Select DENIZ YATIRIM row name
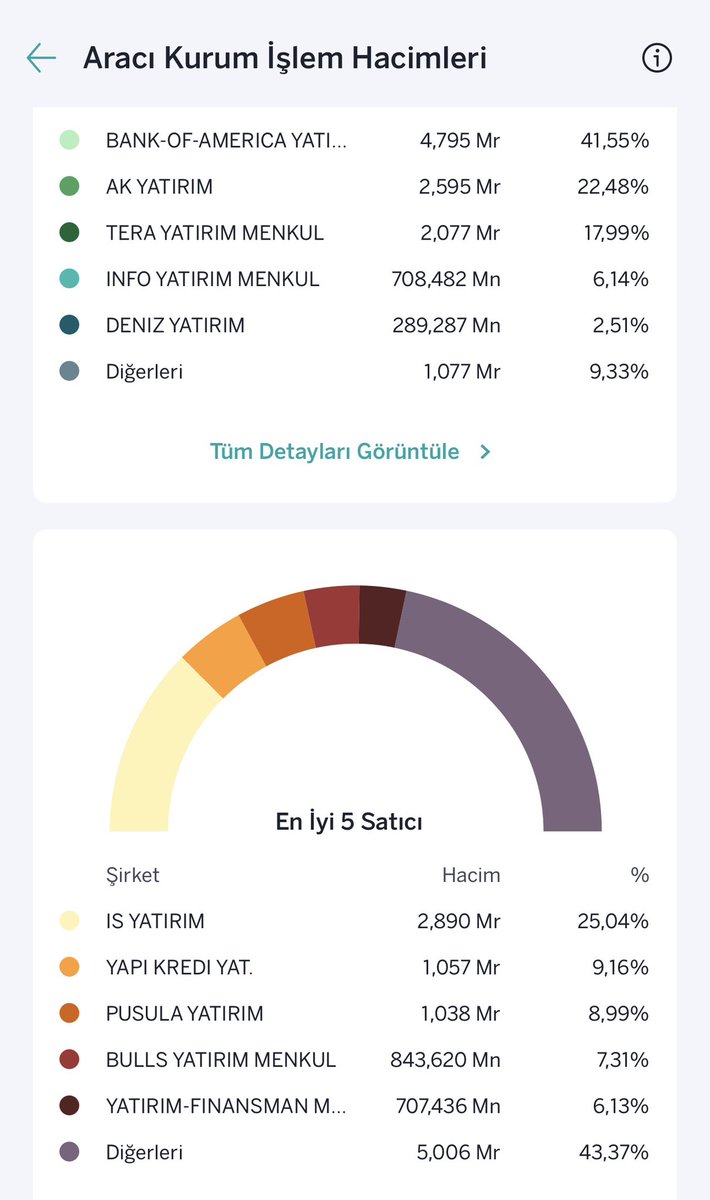The width and height of the screenshot is (710, 1200). coord(175,325)
